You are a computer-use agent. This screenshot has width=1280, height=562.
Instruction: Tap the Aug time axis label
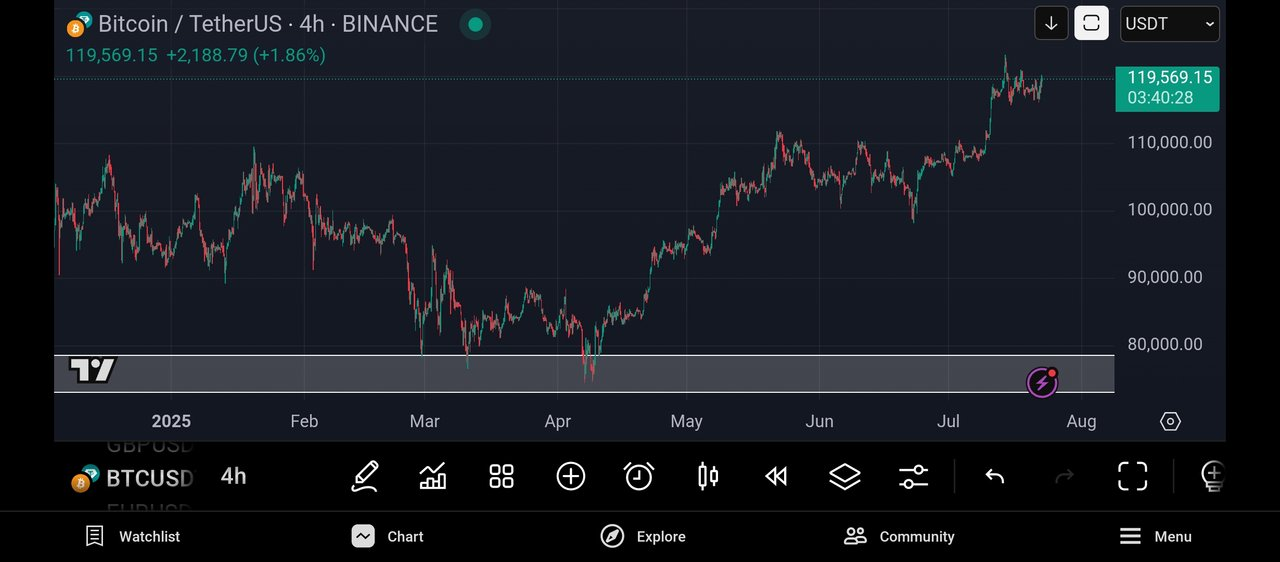click(1081, 421)
